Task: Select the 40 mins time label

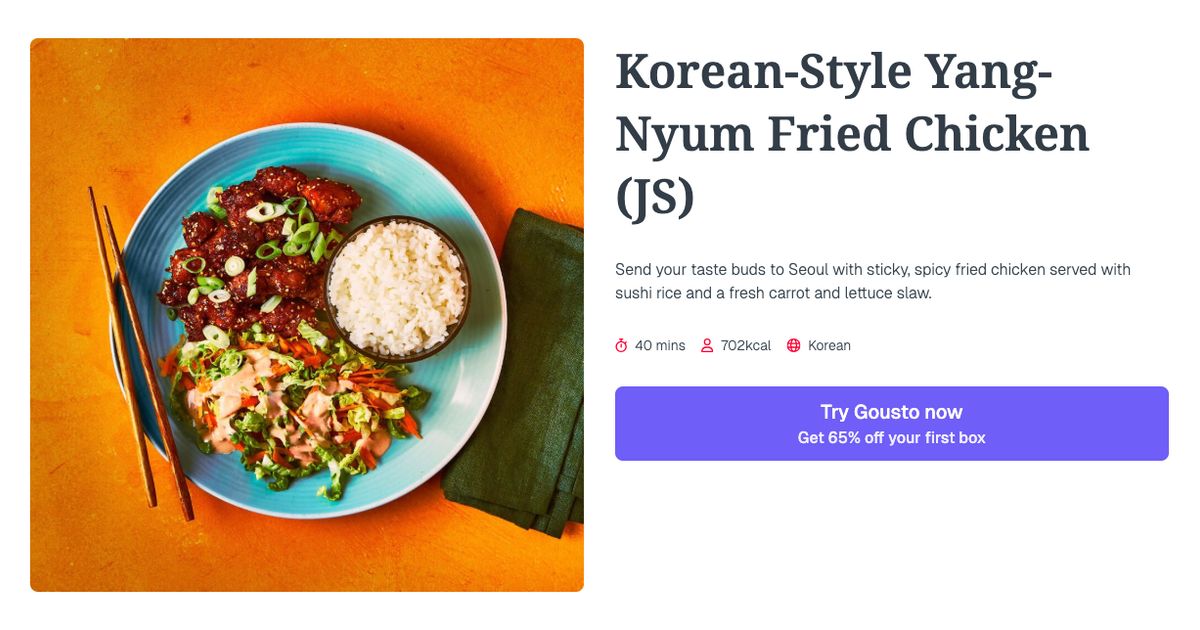Action: point(658,345)
